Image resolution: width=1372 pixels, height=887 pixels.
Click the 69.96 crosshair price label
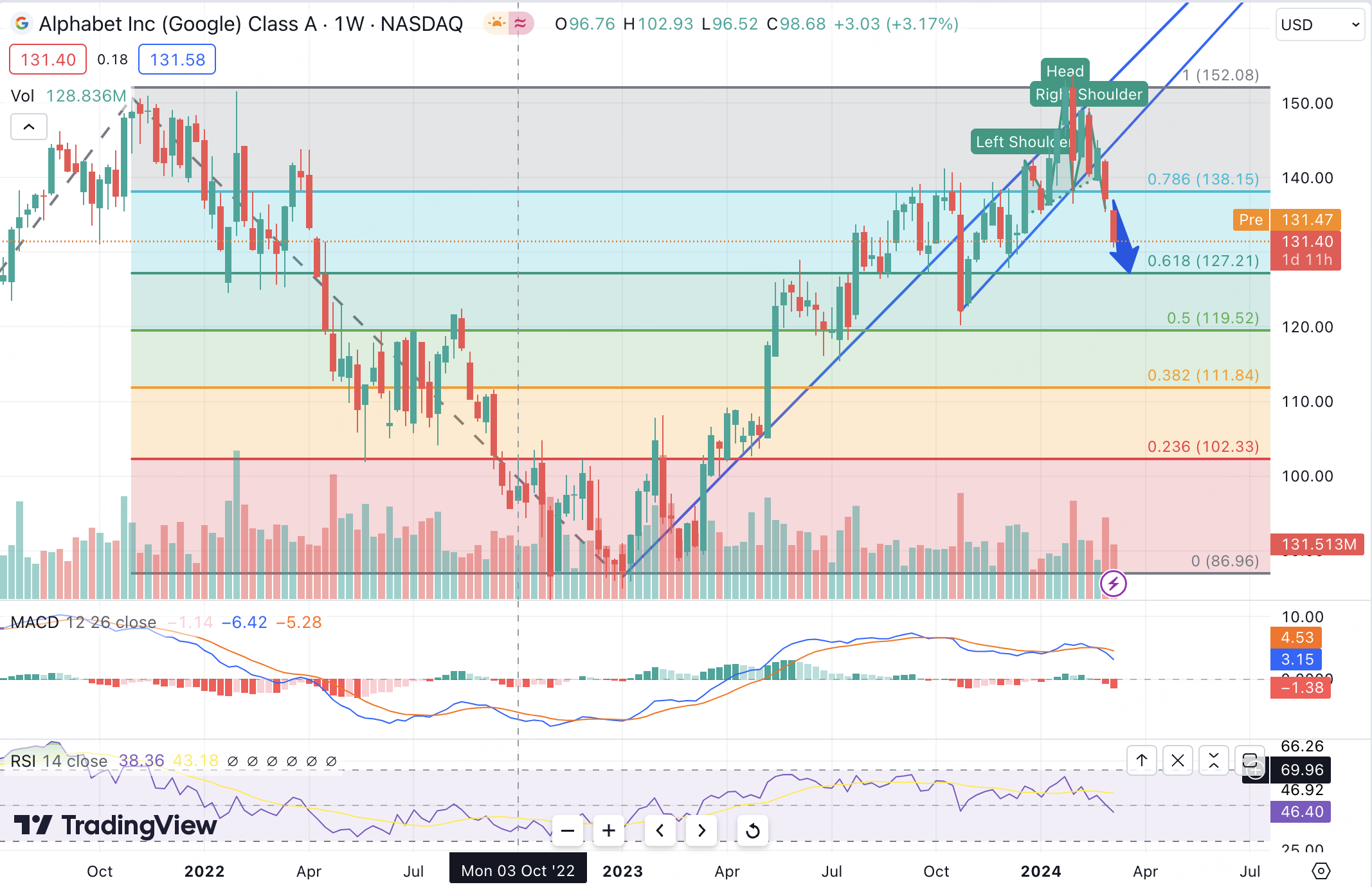click(x=1301, y=769)
